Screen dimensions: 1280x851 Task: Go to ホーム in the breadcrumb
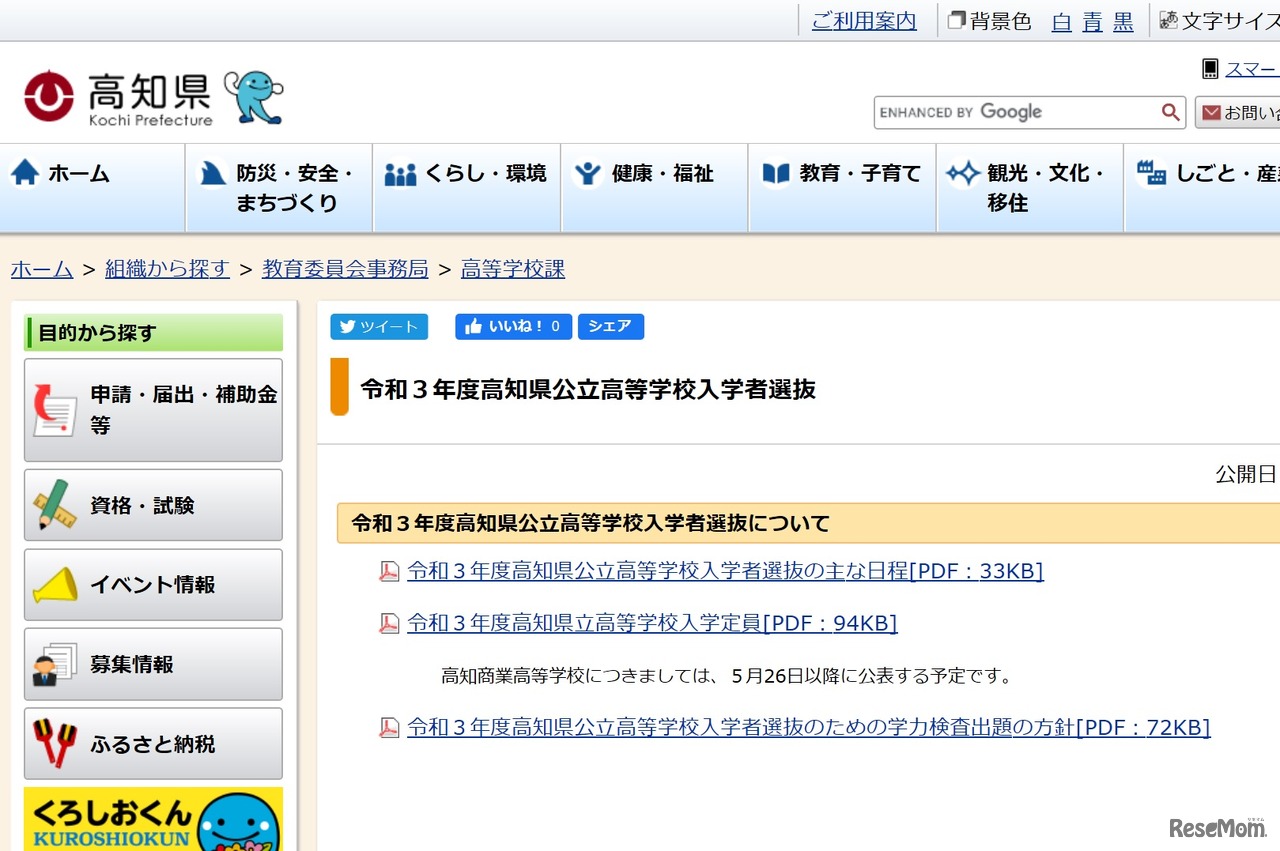(42, 269)
